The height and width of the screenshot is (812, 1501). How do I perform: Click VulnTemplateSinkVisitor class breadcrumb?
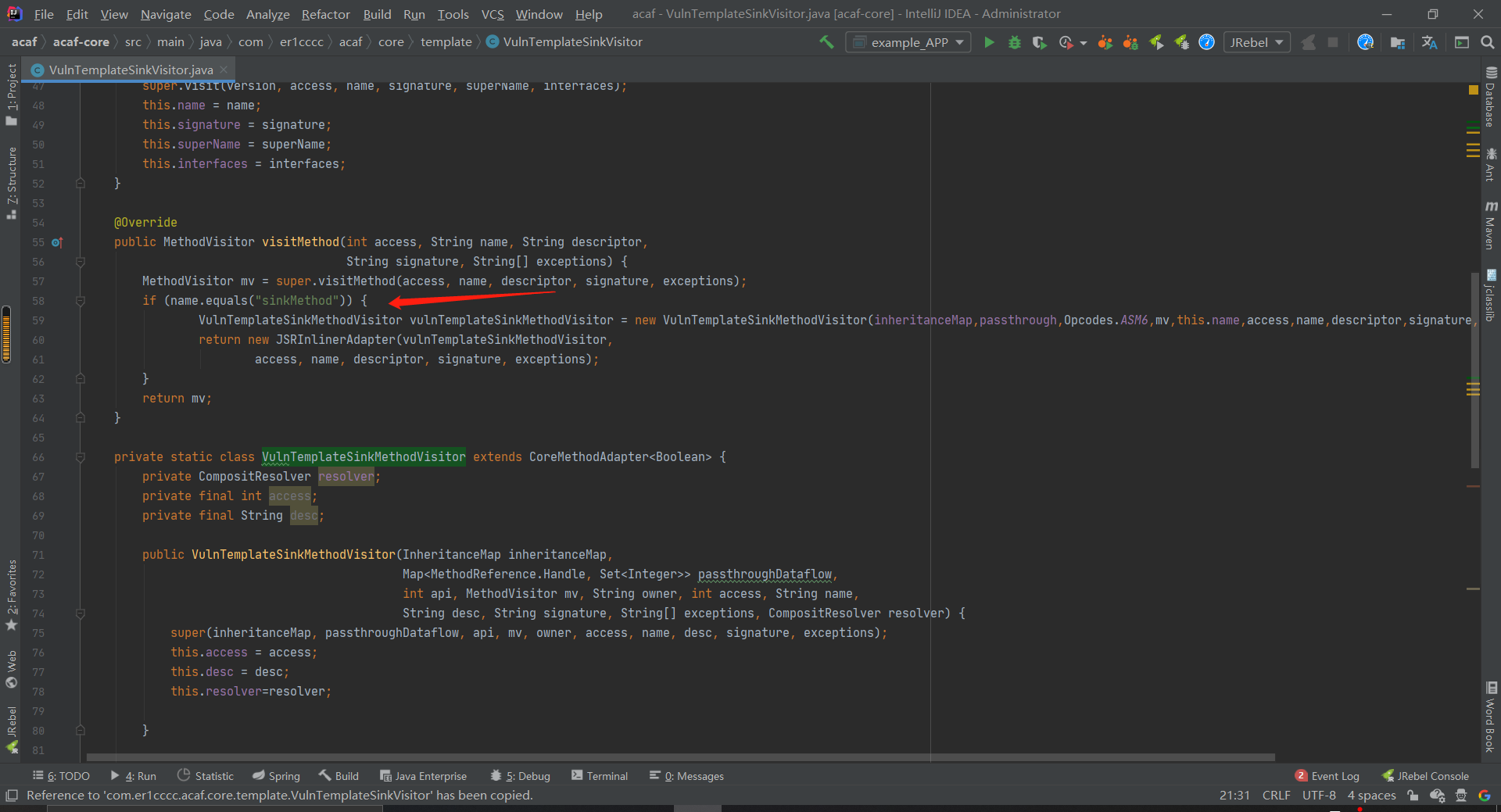click(x=564, y=42)
